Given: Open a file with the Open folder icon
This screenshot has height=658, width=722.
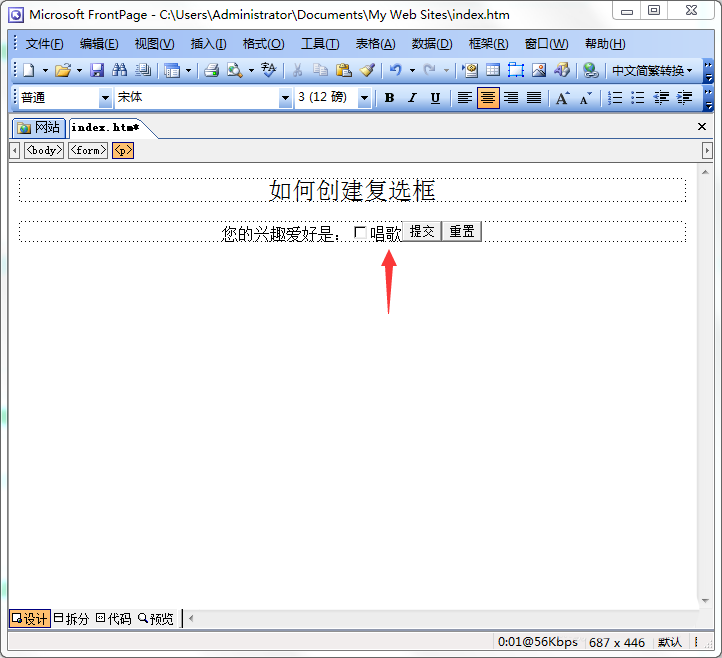Looking at the screenshot, I should (x=63, y=70).
